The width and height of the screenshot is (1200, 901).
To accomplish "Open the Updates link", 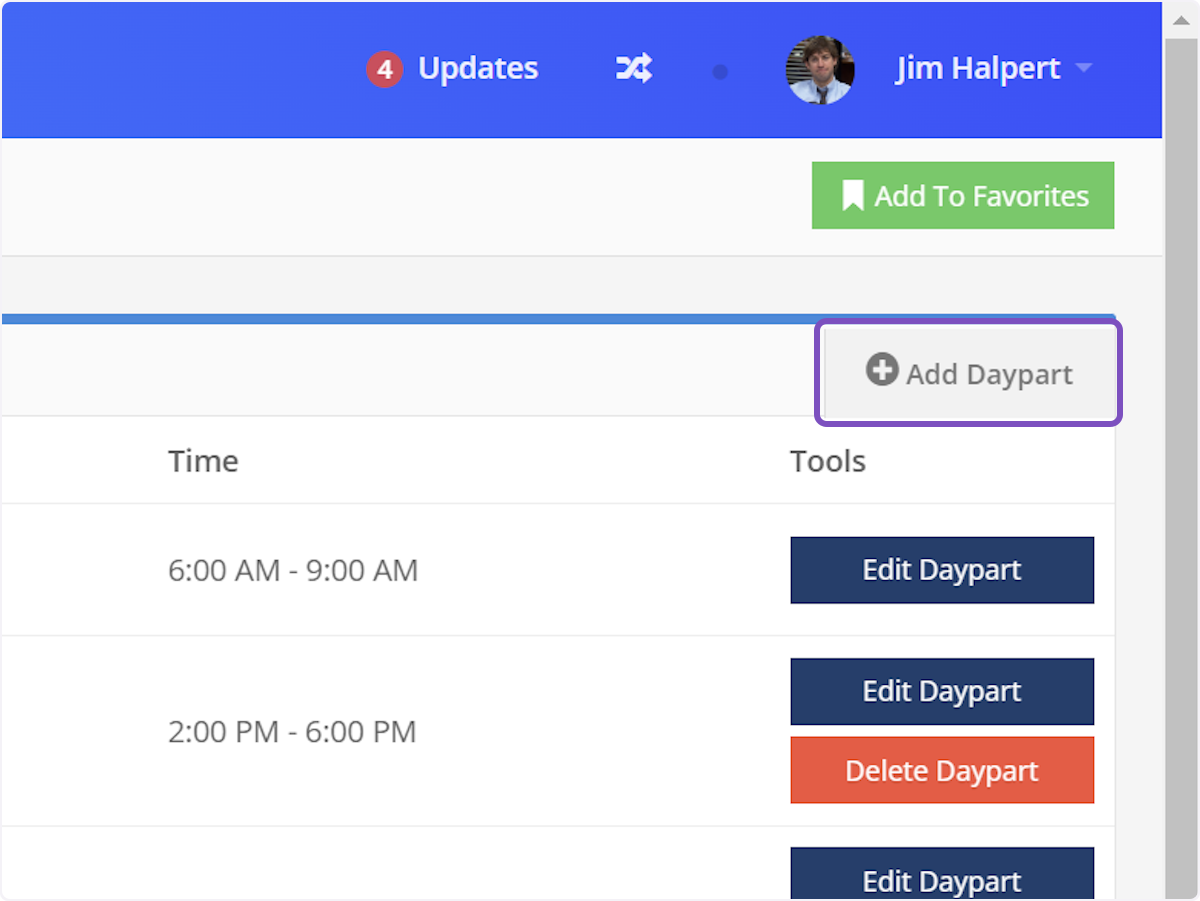I will [477, 68].
